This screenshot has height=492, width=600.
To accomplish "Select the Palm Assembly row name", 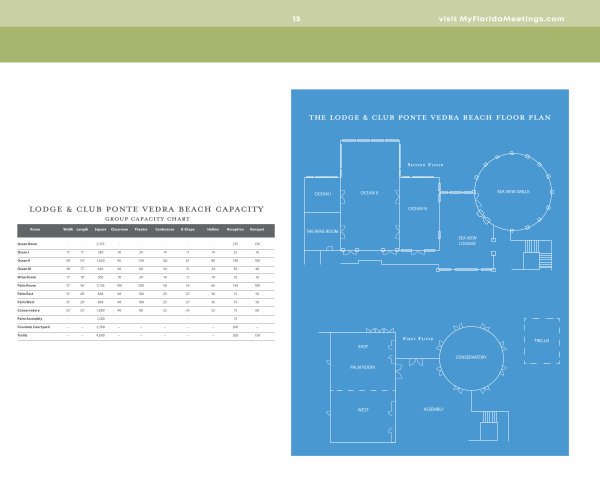I will click(x=30, y=319).
